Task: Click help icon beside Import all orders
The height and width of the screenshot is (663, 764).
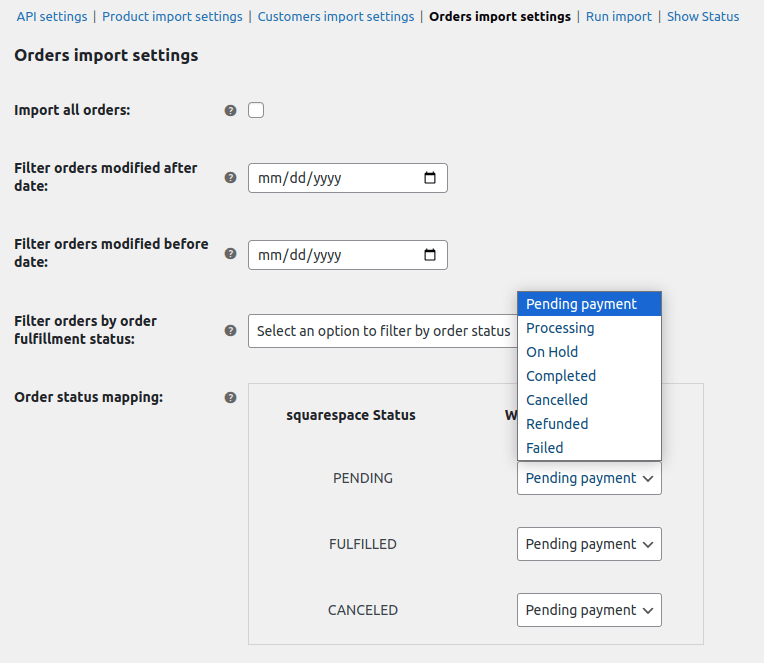Action: [x=231, y=110]
